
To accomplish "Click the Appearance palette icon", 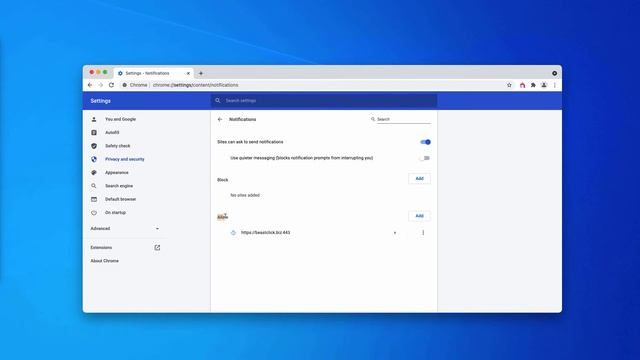I will coord(94,172).
